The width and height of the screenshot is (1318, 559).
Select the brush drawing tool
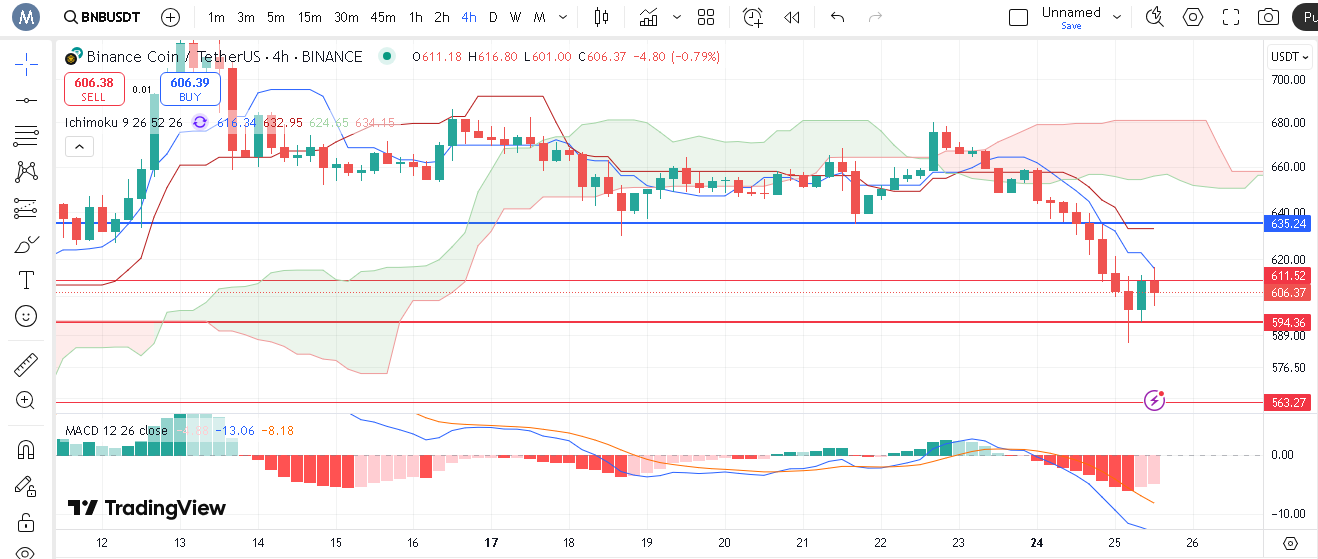click(x=27, y=244)
